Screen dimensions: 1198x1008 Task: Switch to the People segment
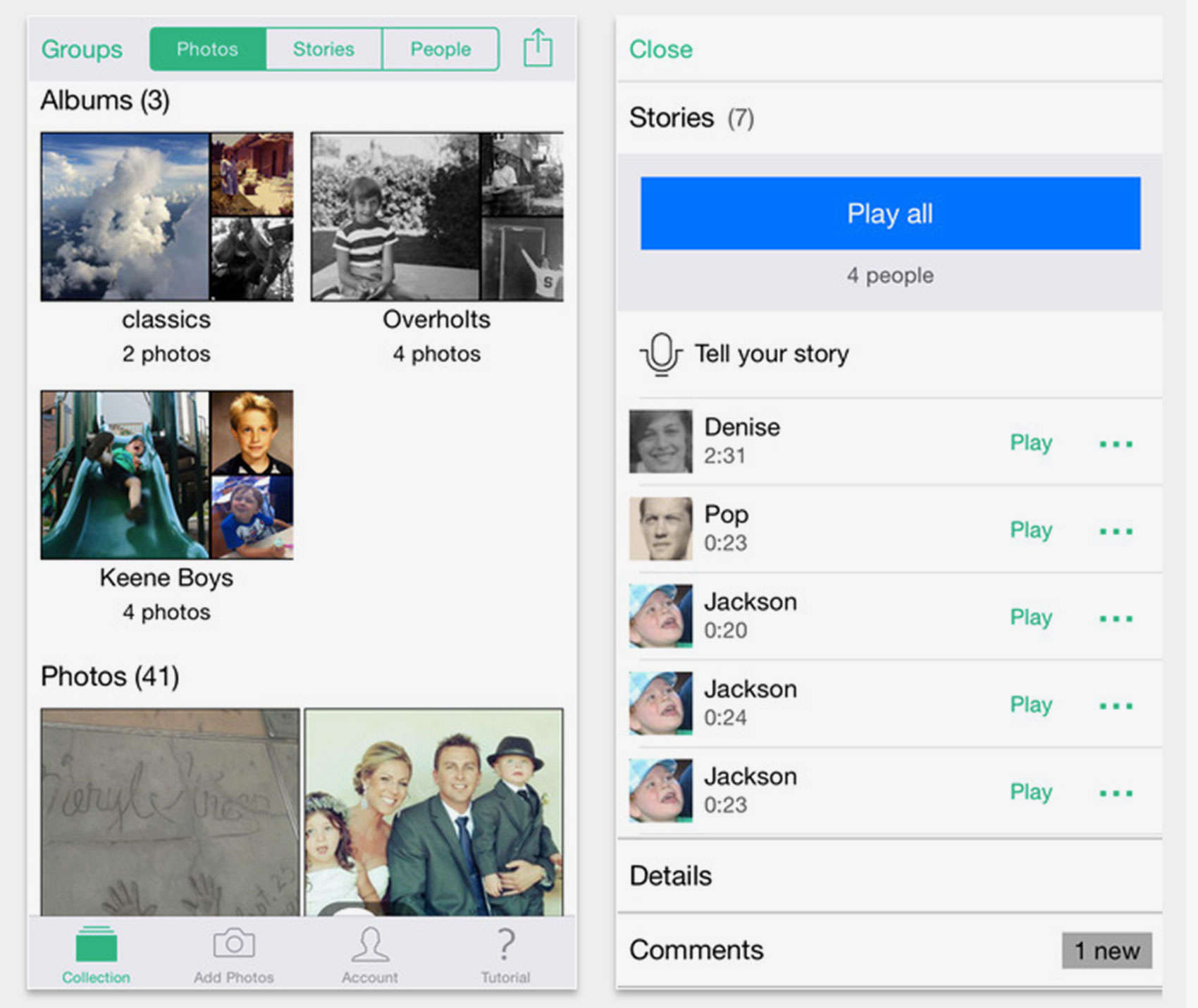(x=440, y=49)
